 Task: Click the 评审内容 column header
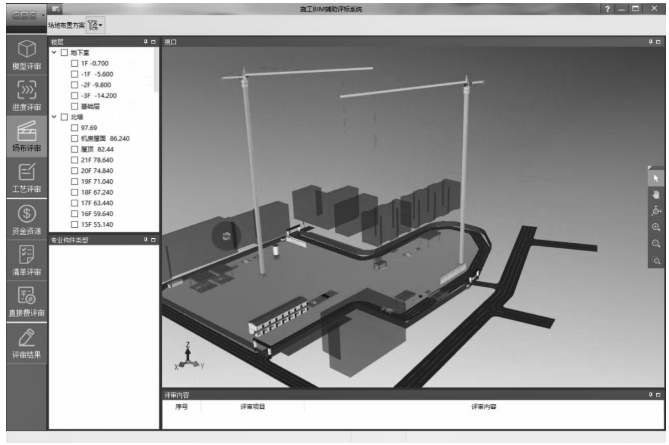(x=483, y=407)
